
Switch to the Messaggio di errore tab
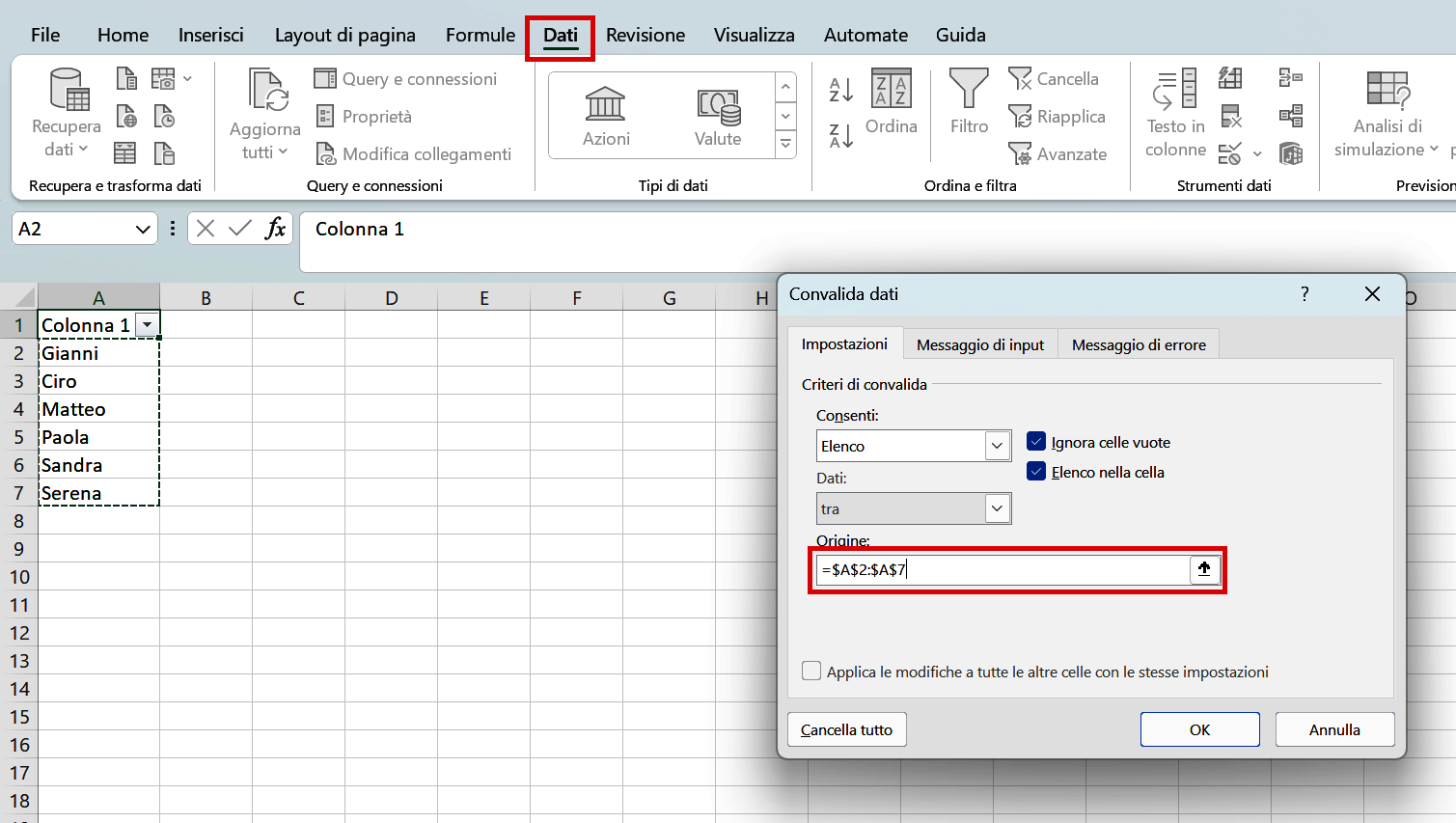pos(1138,343)
